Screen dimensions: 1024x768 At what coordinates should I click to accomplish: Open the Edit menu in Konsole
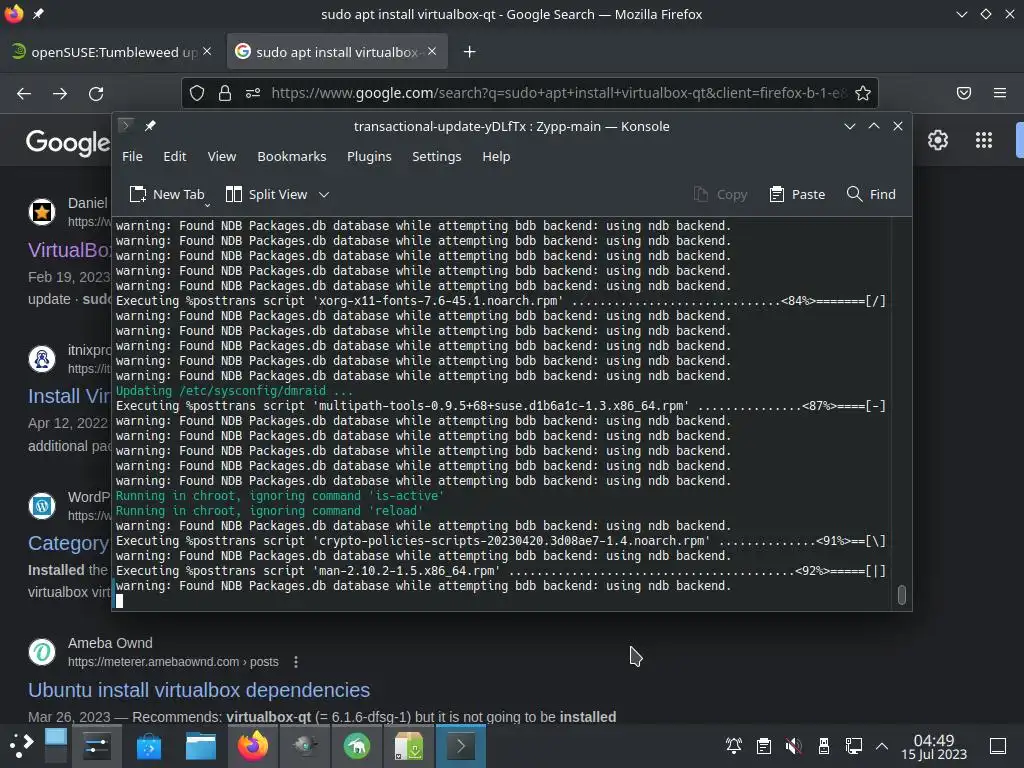174,156
